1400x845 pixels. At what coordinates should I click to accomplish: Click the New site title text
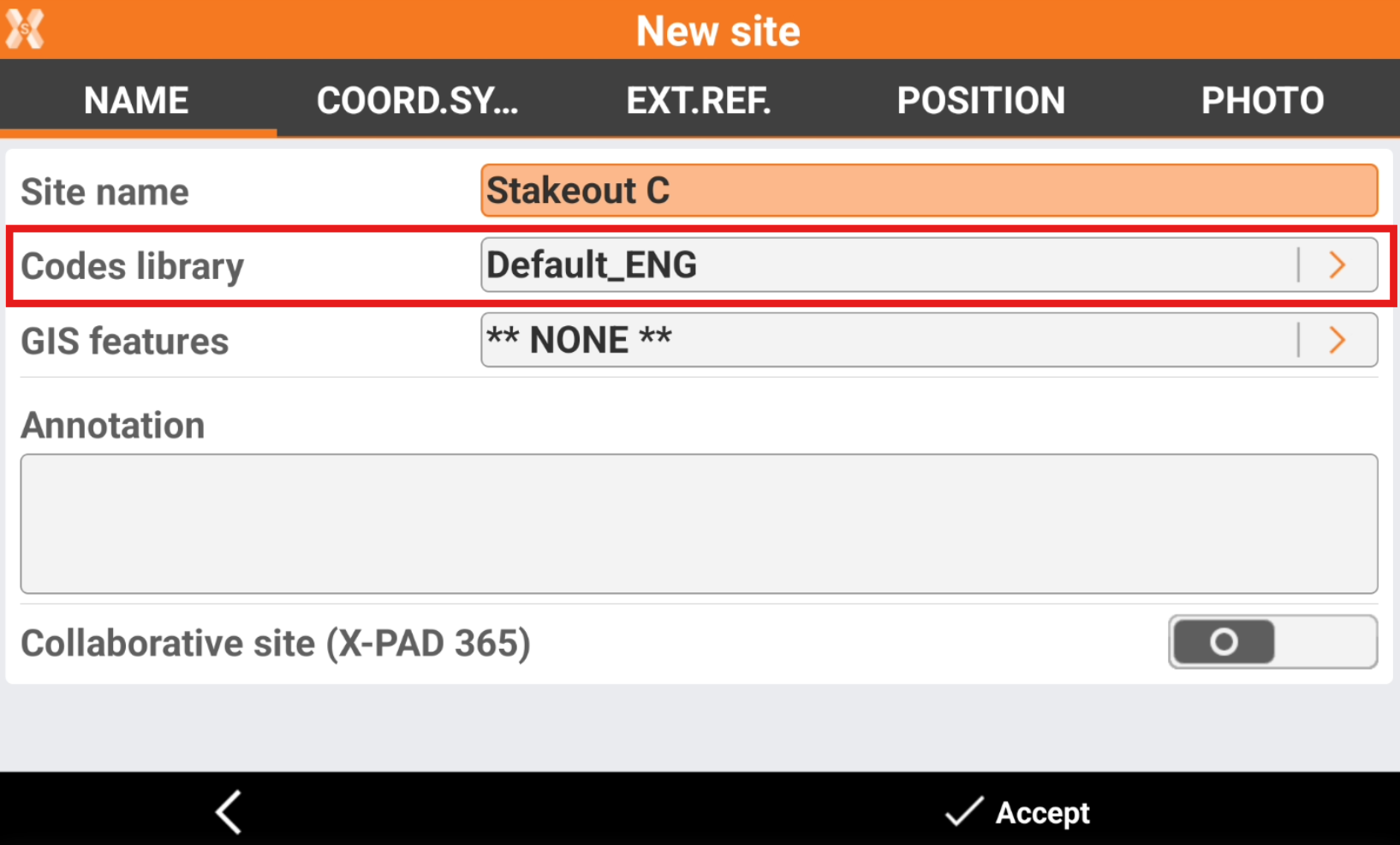718,31
